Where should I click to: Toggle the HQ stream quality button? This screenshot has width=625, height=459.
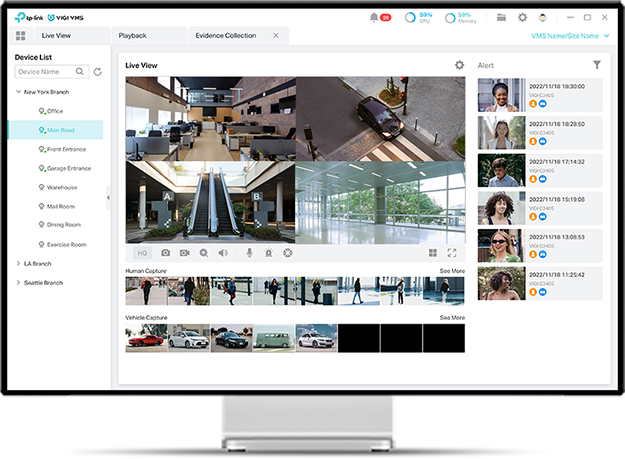[x=142, y=253]
